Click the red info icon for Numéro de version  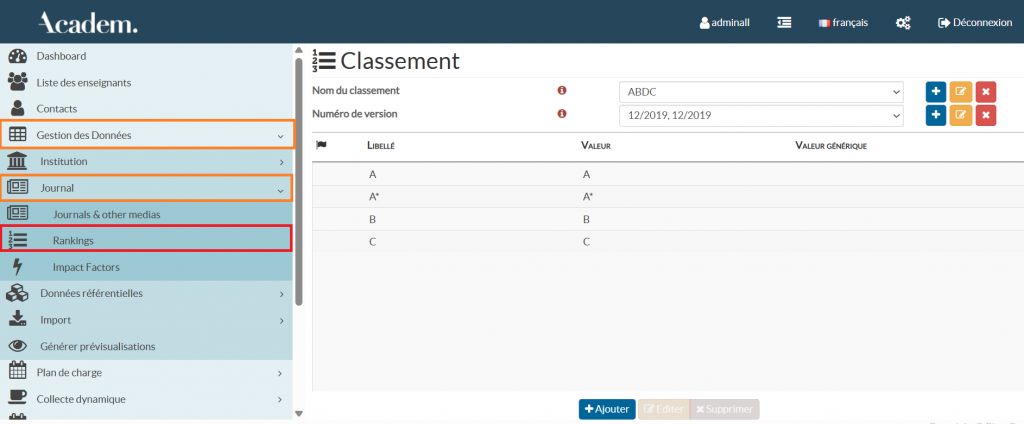(562, 114)
